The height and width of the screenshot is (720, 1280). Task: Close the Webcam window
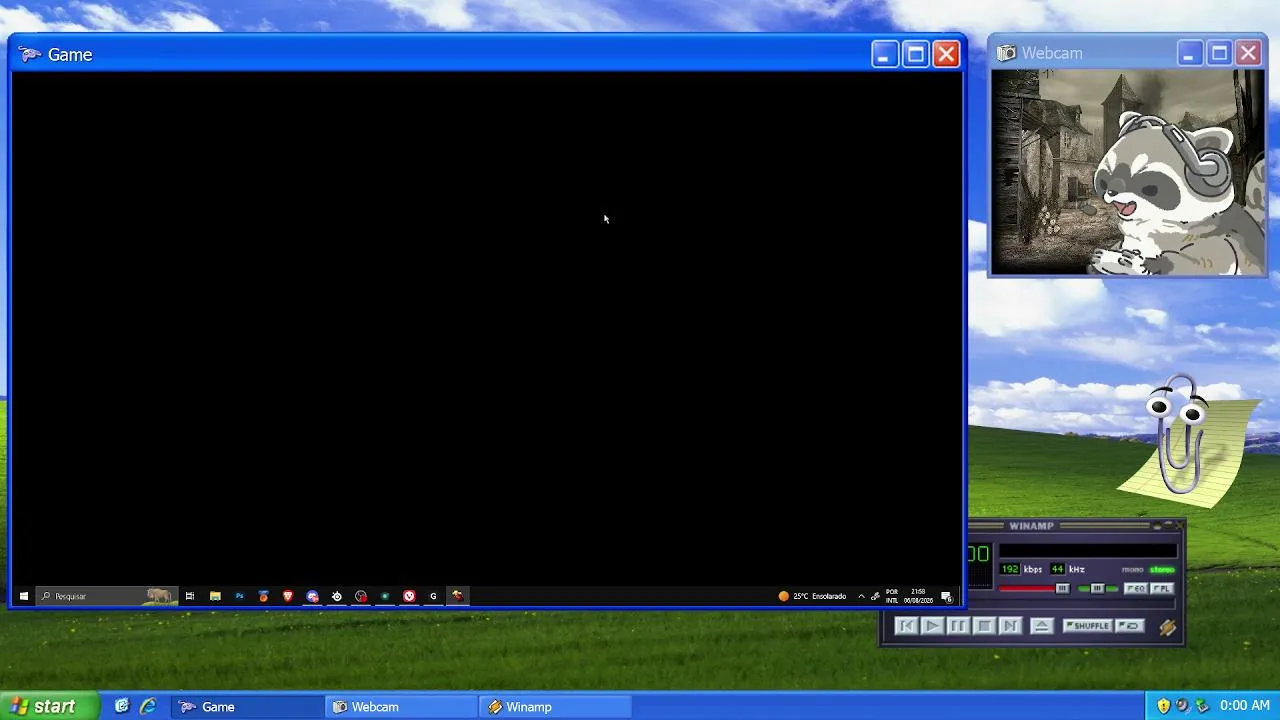1249,54
